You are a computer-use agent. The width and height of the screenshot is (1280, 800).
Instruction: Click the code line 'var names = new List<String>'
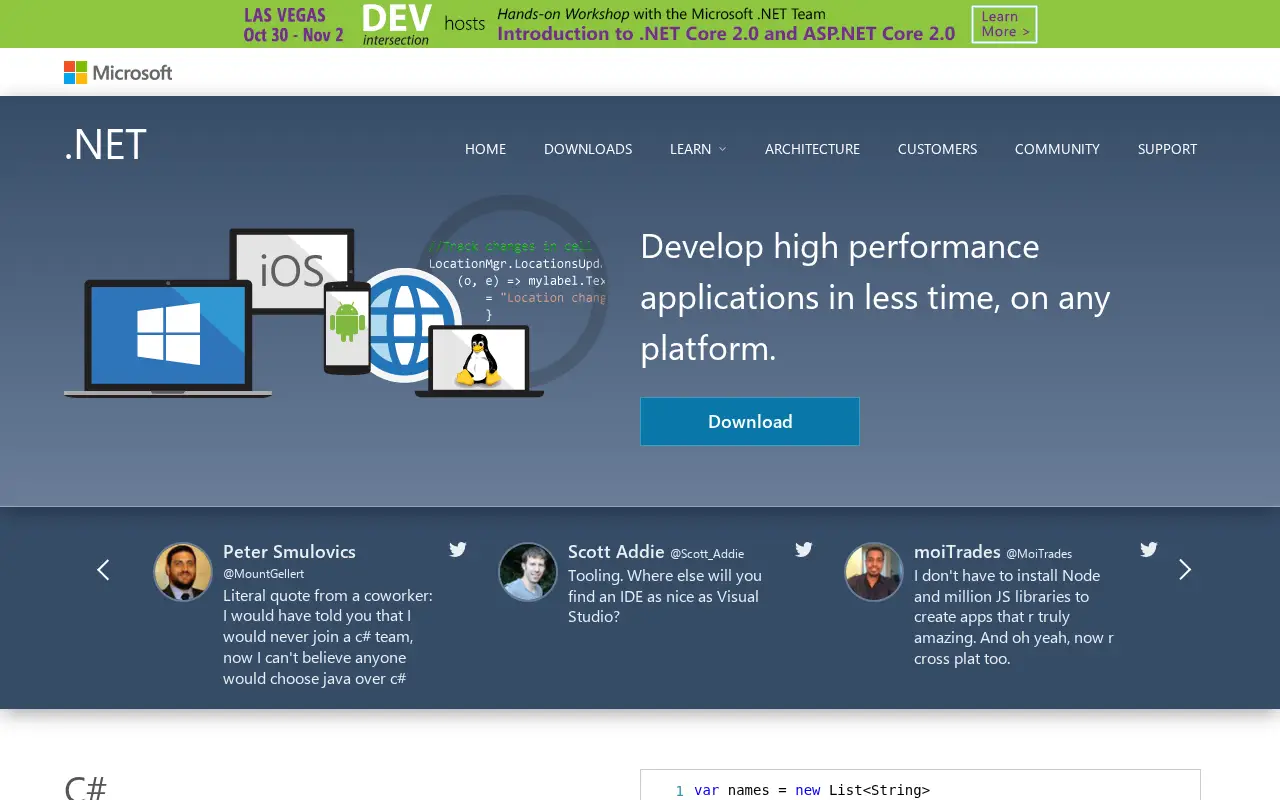812,790
